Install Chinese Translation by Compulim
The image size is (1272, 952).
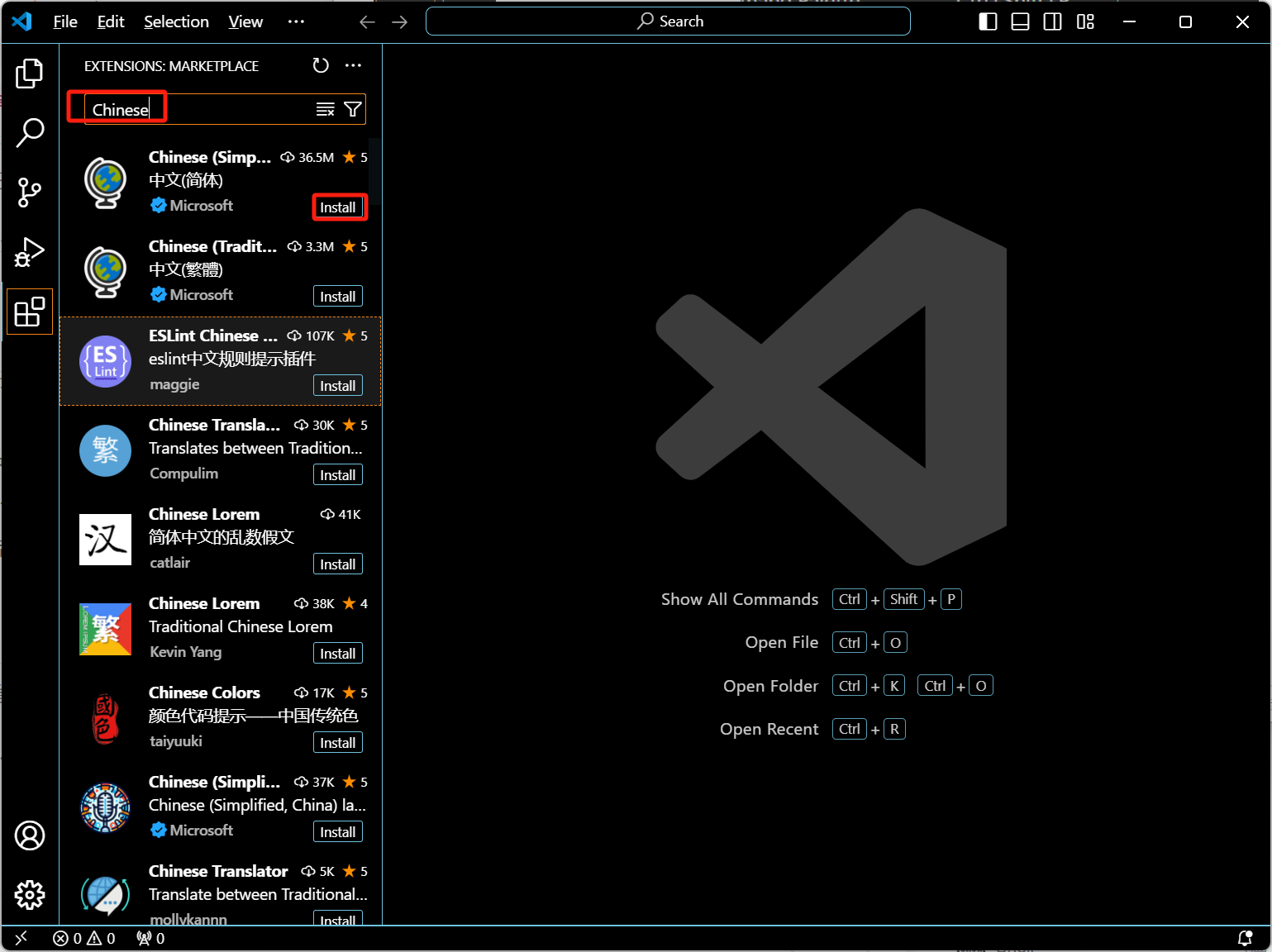pos(338,475)
